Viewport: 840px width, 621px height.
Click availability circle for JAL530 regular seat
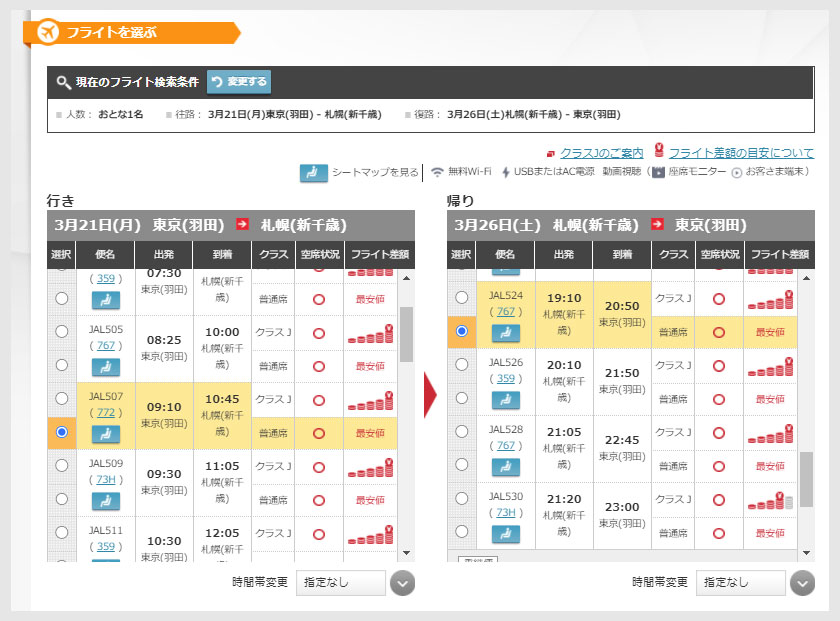click(719, 533)
